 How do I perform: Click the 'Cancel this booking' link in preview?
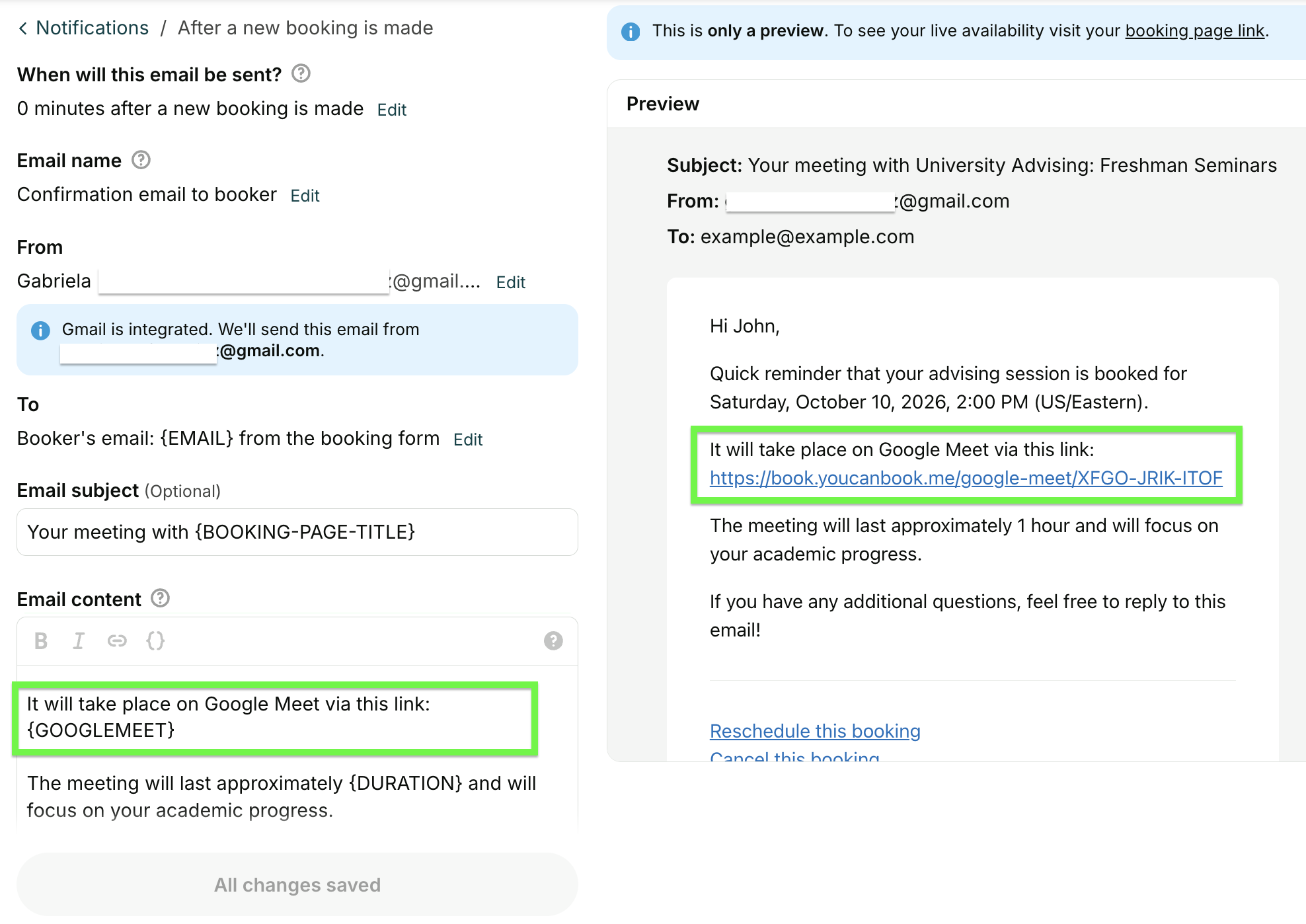[x=794, y=756]
